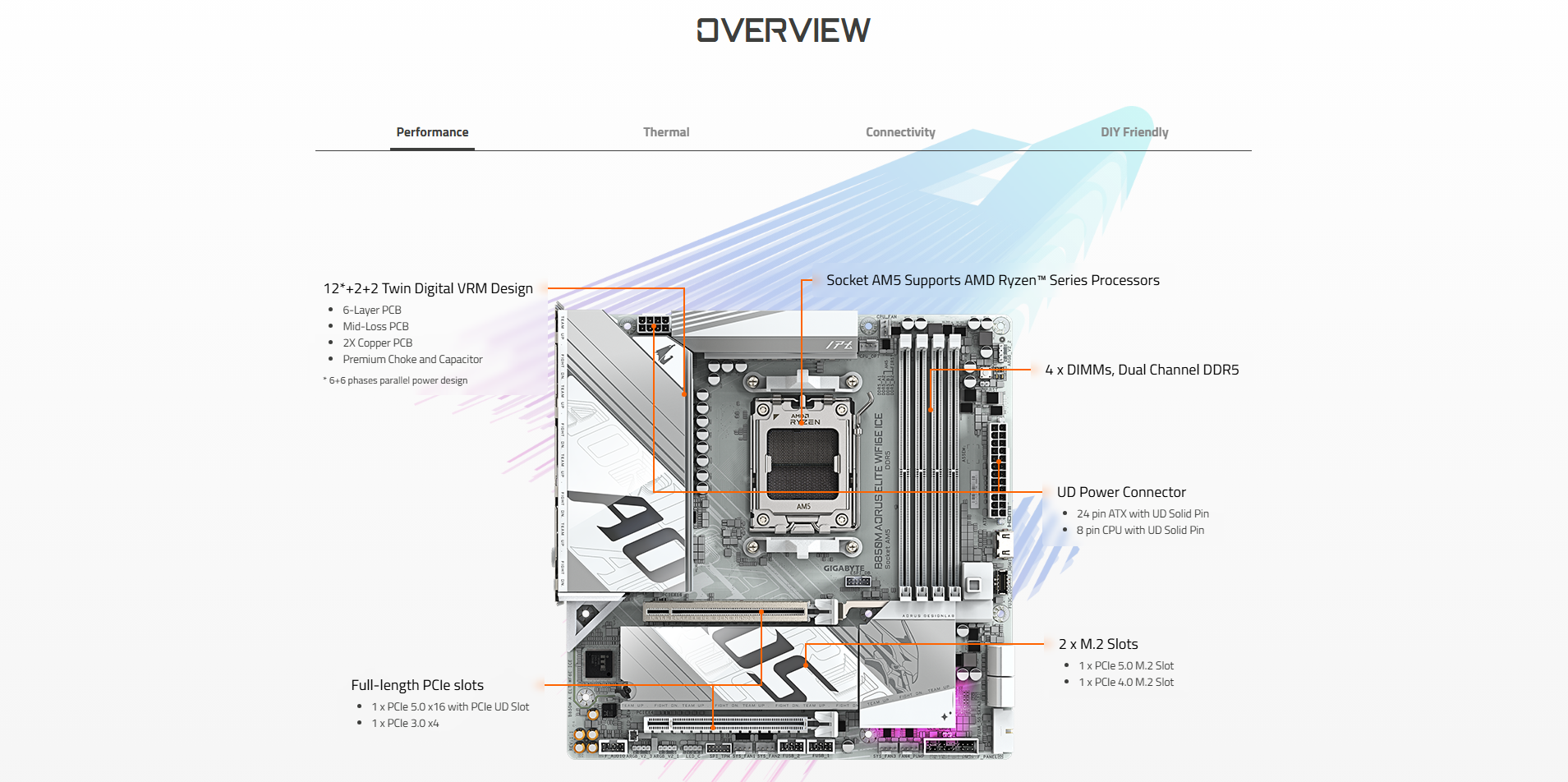Click the 8-pin CPU power connector on the board
1568x782 pixels.
[654, 324]
